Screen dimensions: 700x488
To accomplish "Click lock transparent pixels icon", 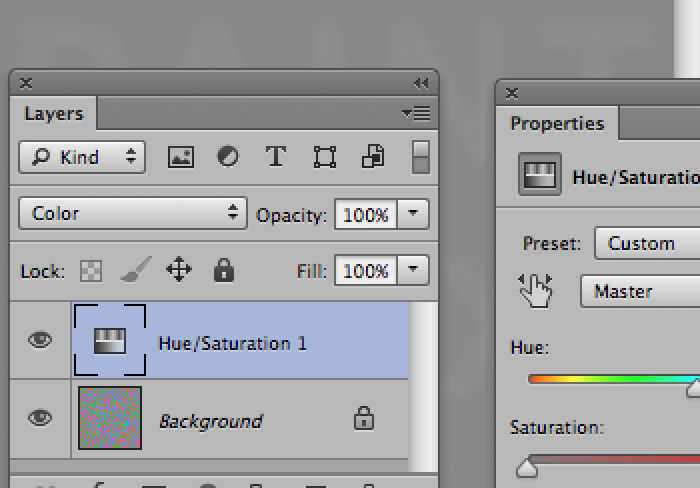I will pos(91,271).
